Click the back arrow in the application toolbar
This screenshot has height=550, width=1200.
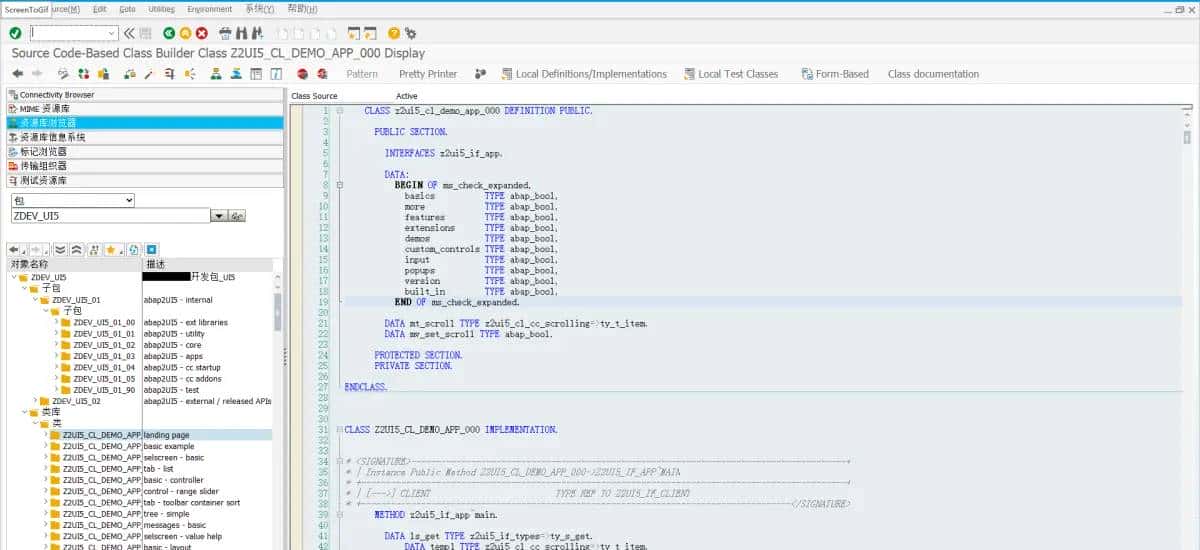point(17,73)
